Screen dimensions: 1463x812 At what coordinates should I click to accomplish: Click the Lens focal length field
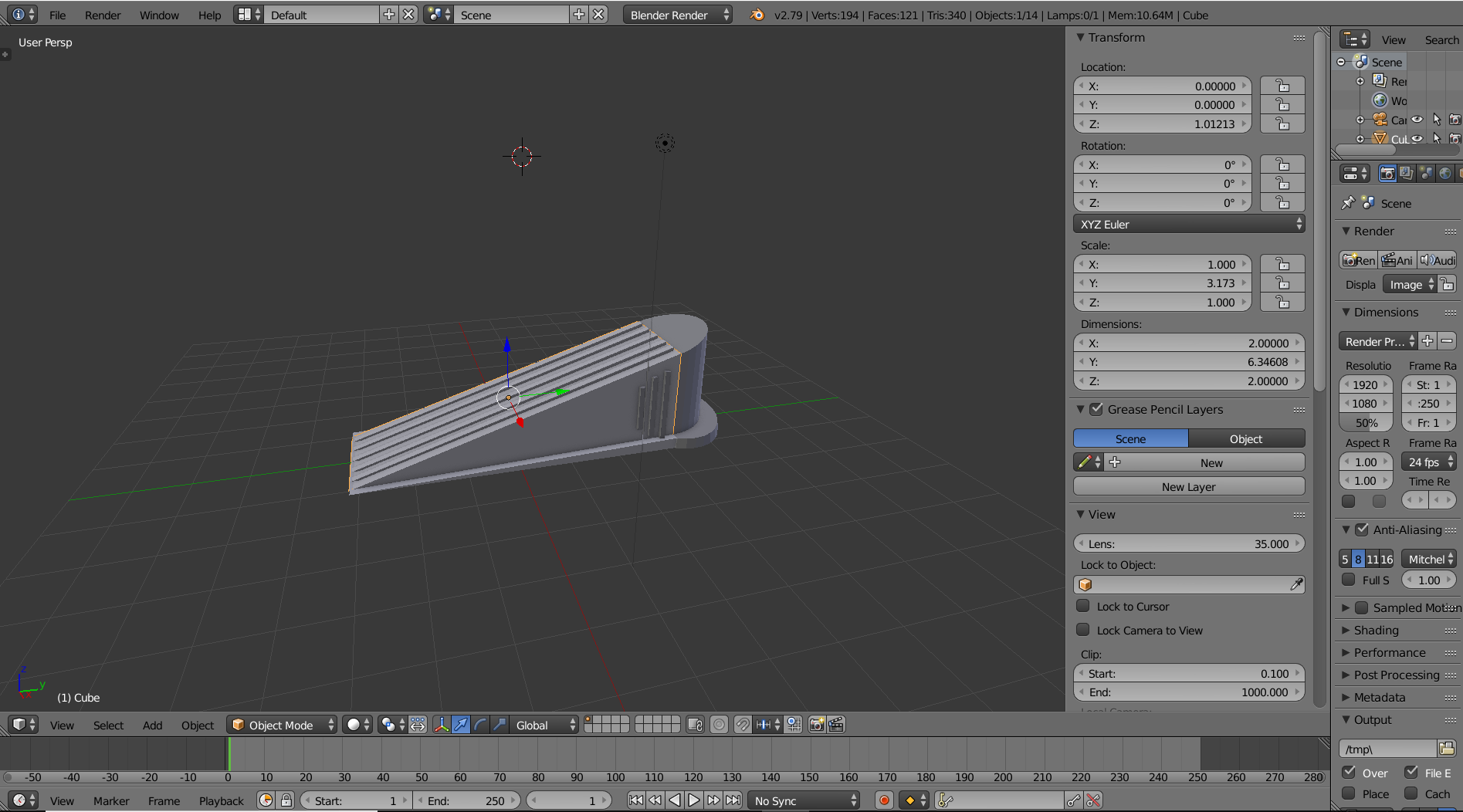(1188, 543)
